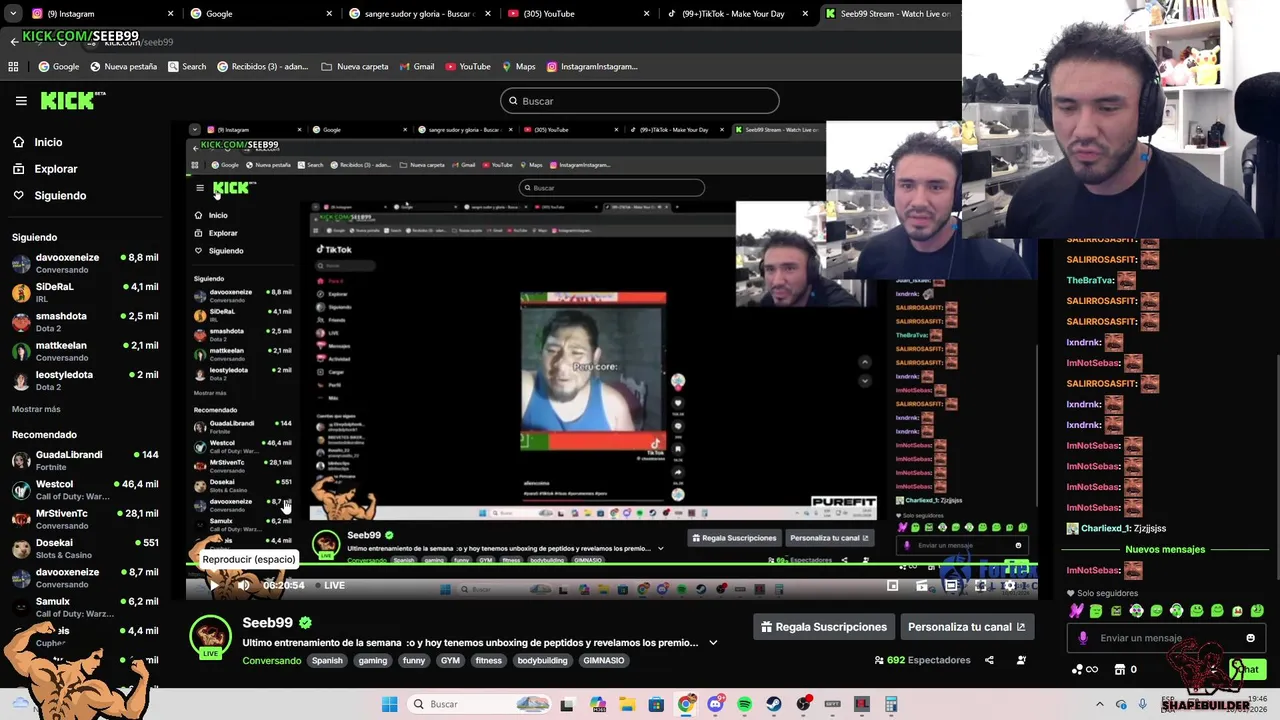Image resolution: width=1280 pixels, height=720 pixels.
Task: Open the tab search dropdown arrow
Action: (12, 14)
